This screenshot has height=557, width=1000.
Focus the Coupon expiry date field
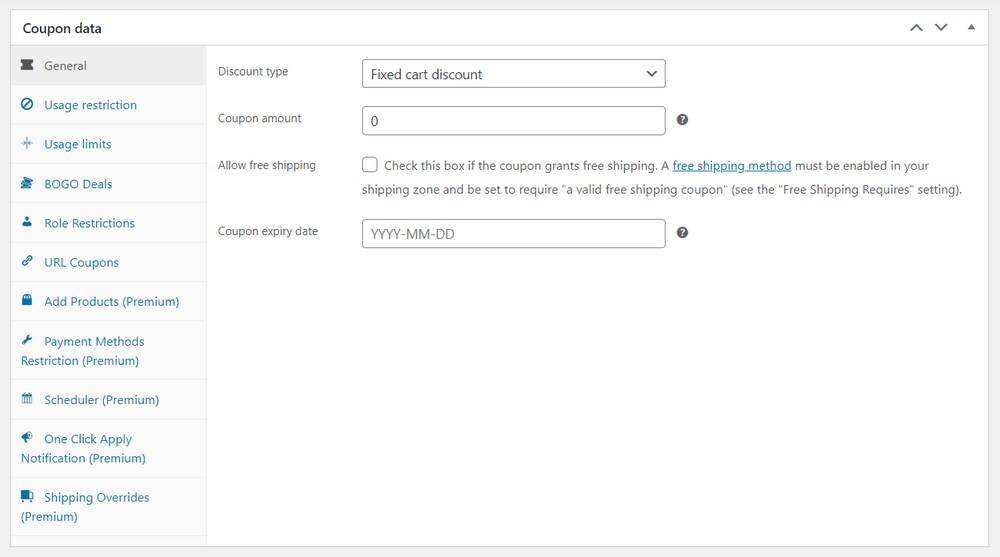point(513,234)
